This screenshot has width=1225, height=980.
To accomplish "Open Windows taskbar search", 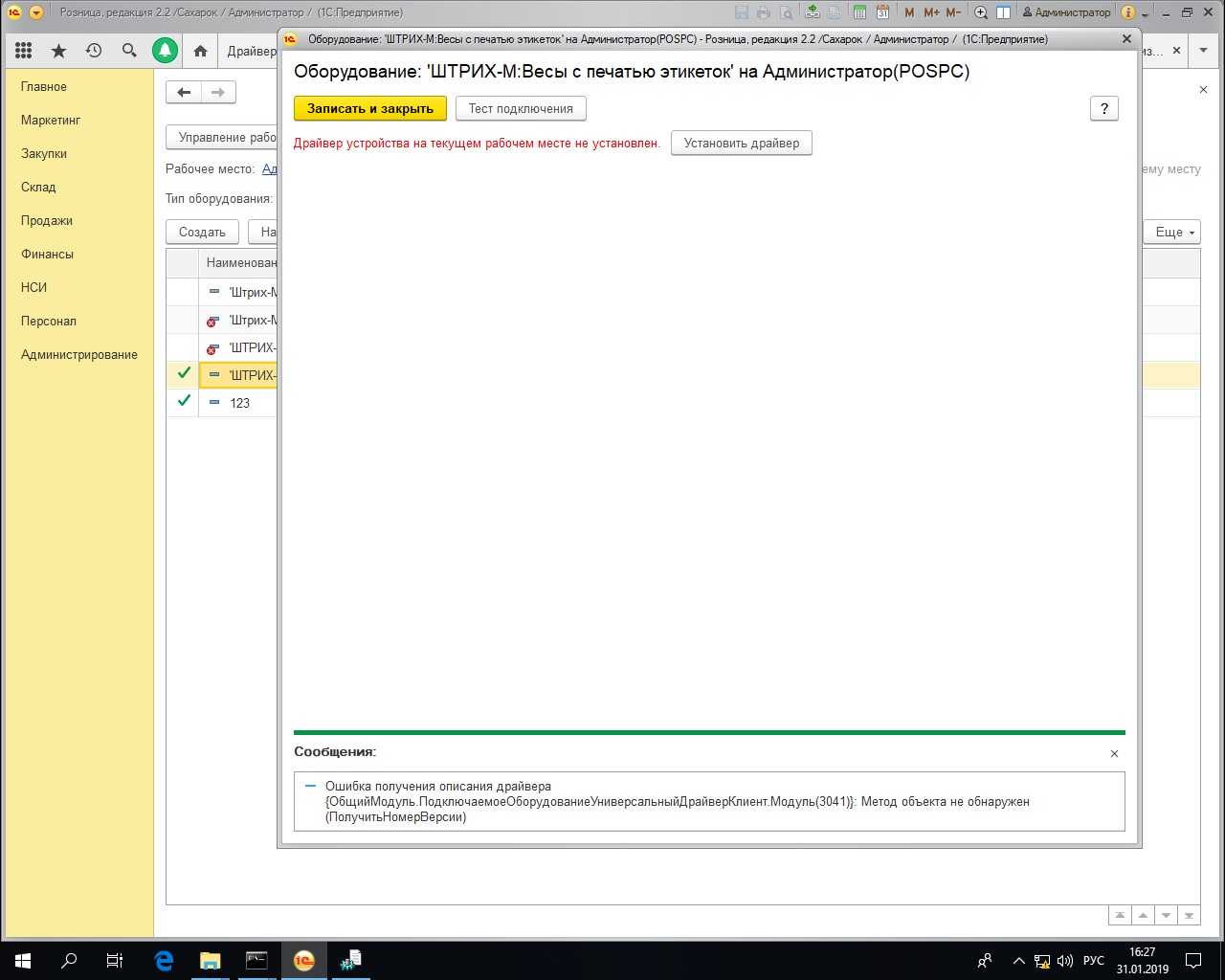I will tap(69, 961).
